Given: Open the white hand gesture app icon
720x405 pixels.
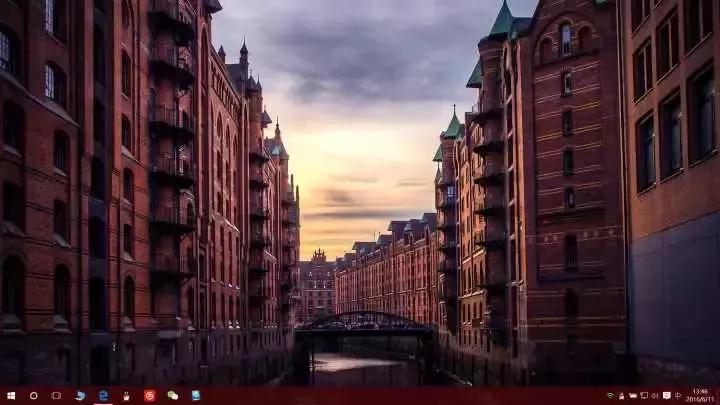Looking at the screenshot, I should point(126,395).
